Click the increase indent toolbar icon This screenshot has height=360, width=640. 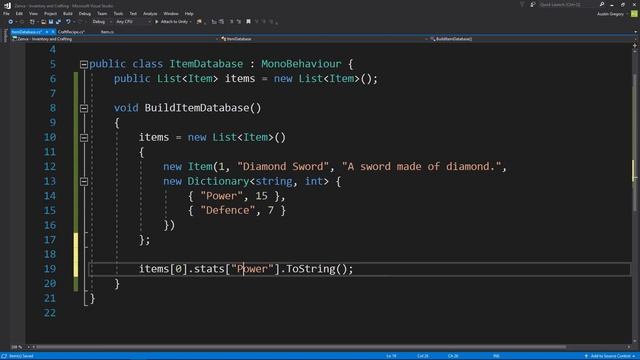click(221, 22)
